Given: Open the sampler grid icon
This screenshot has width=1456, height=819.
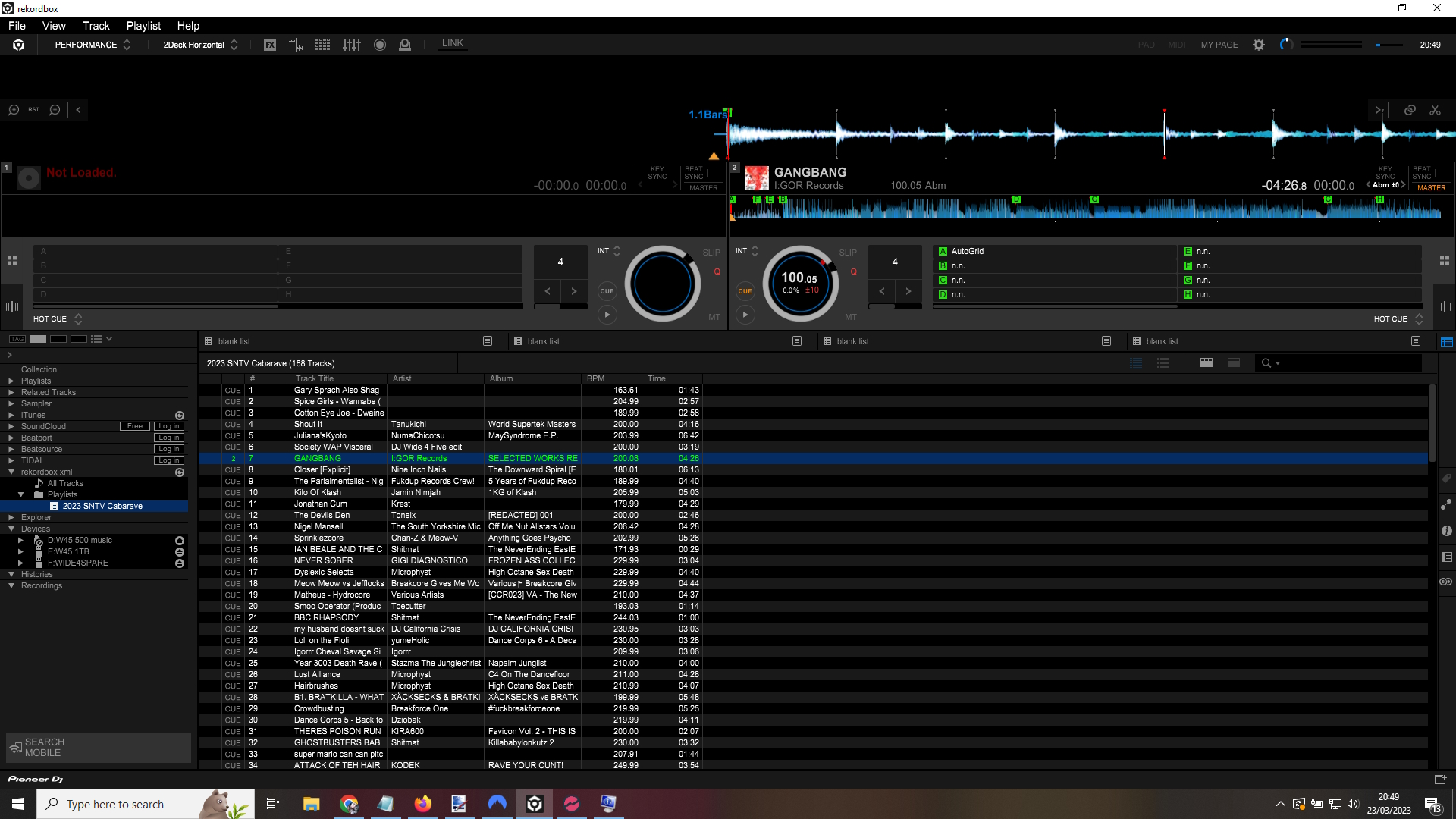Looking at the screenshot, I should pyautogui.click(x=322, y=45).
